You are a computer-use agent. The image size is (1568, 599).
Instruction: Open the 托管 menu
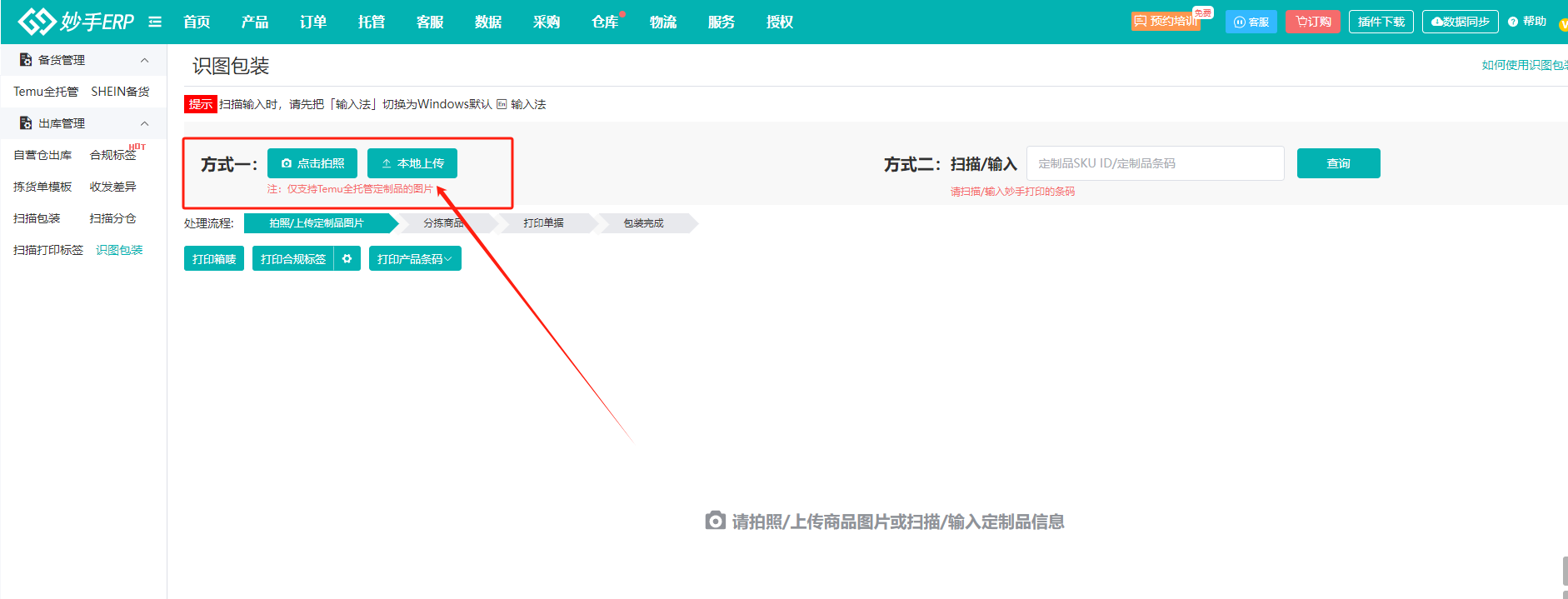click(x=372, y=22)
